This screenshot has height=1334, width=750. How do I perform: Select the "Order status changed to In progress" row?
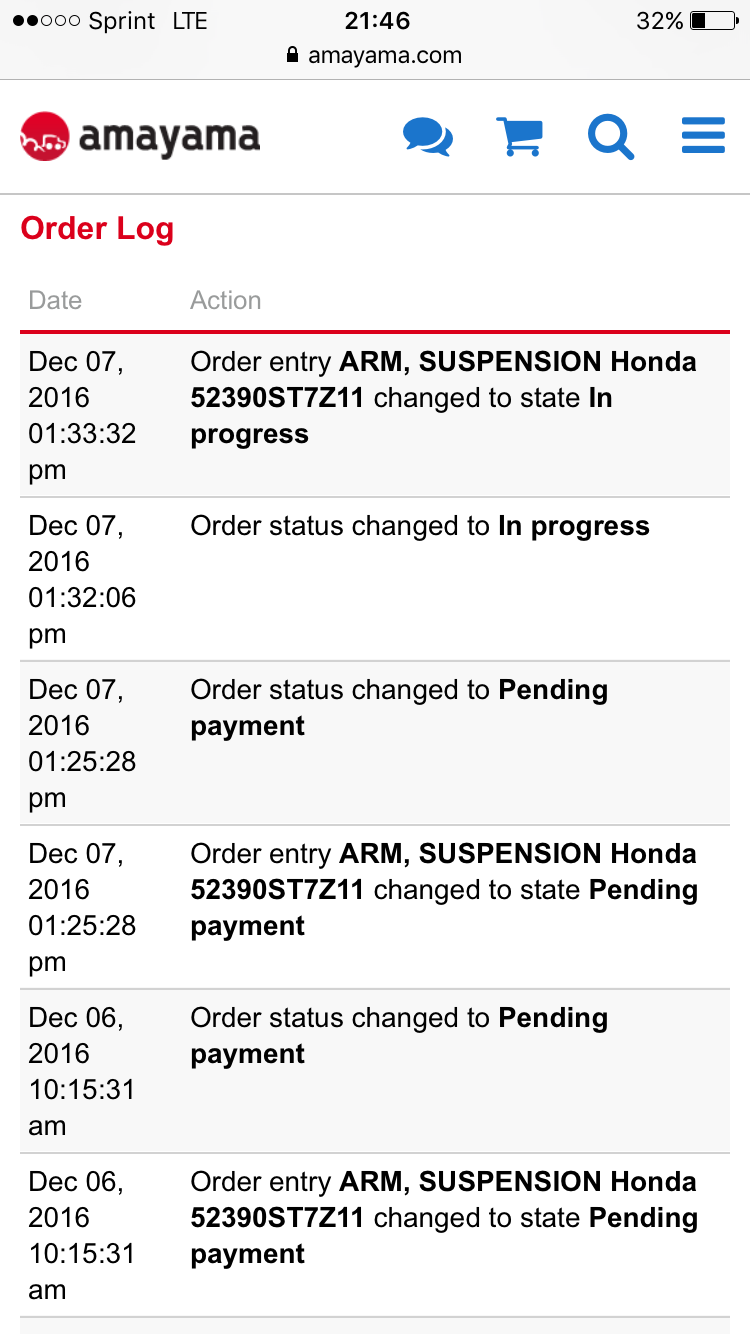pyautogui.click(x=420, y=527)
